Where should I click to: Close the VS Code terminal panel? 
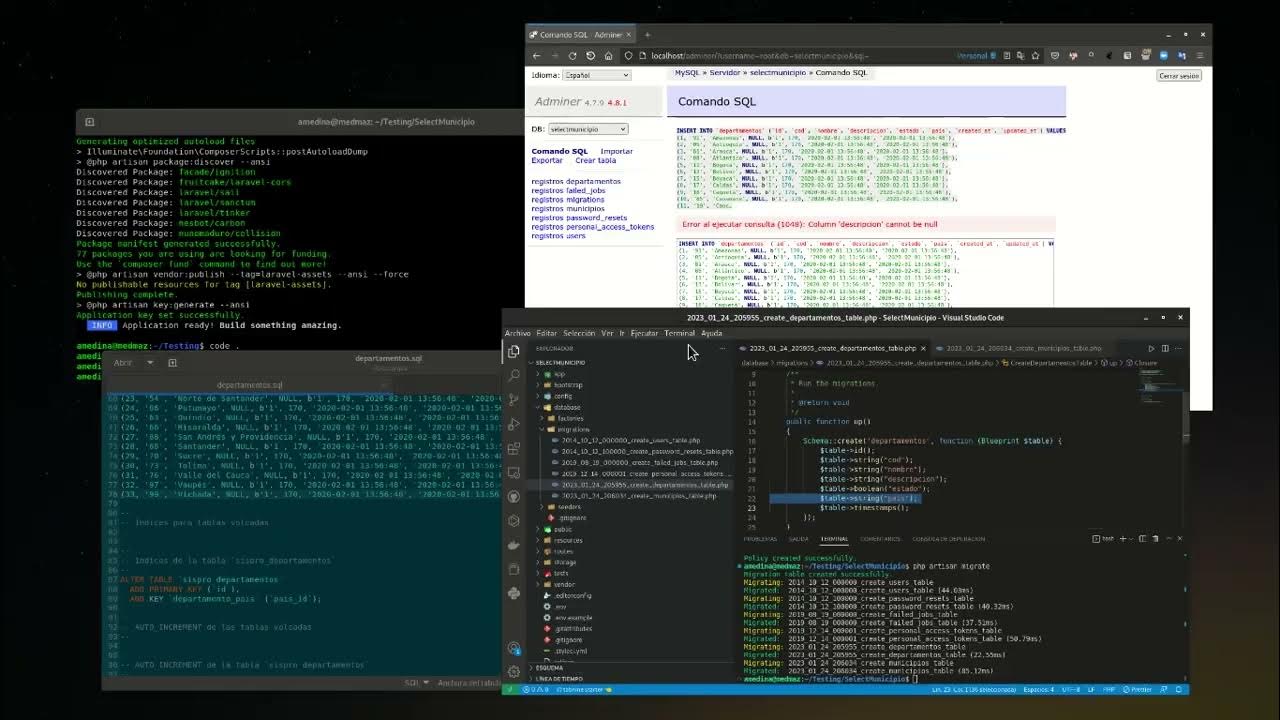1179,538
